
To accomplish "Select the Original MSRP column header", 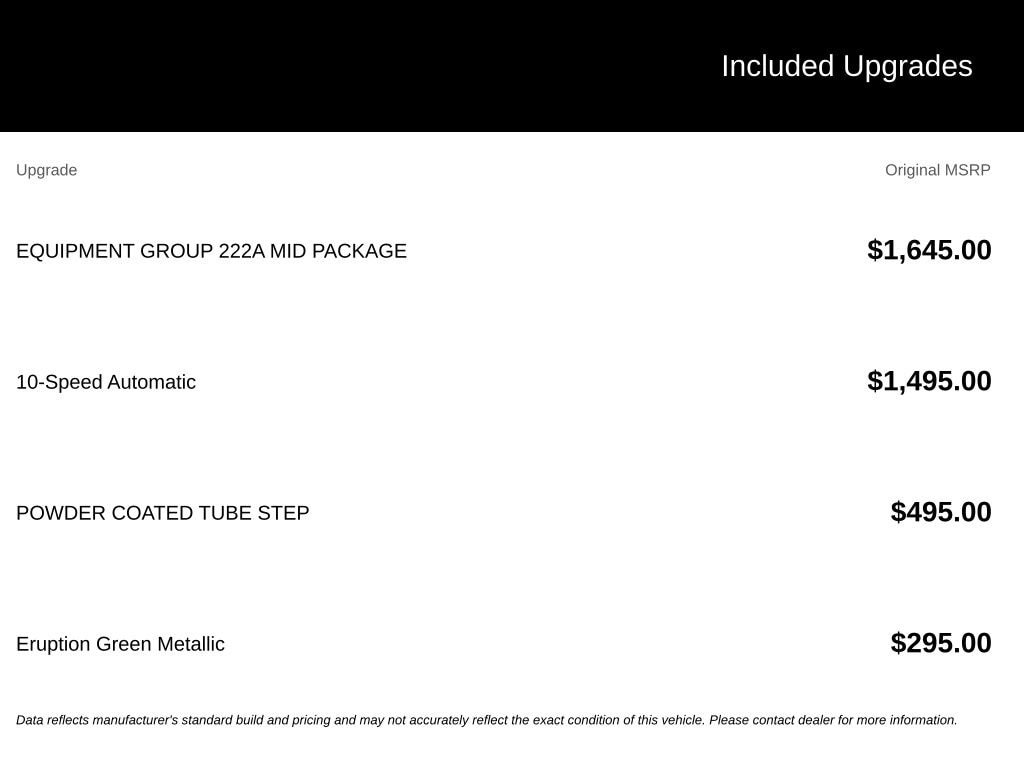I will coord(937,170).
